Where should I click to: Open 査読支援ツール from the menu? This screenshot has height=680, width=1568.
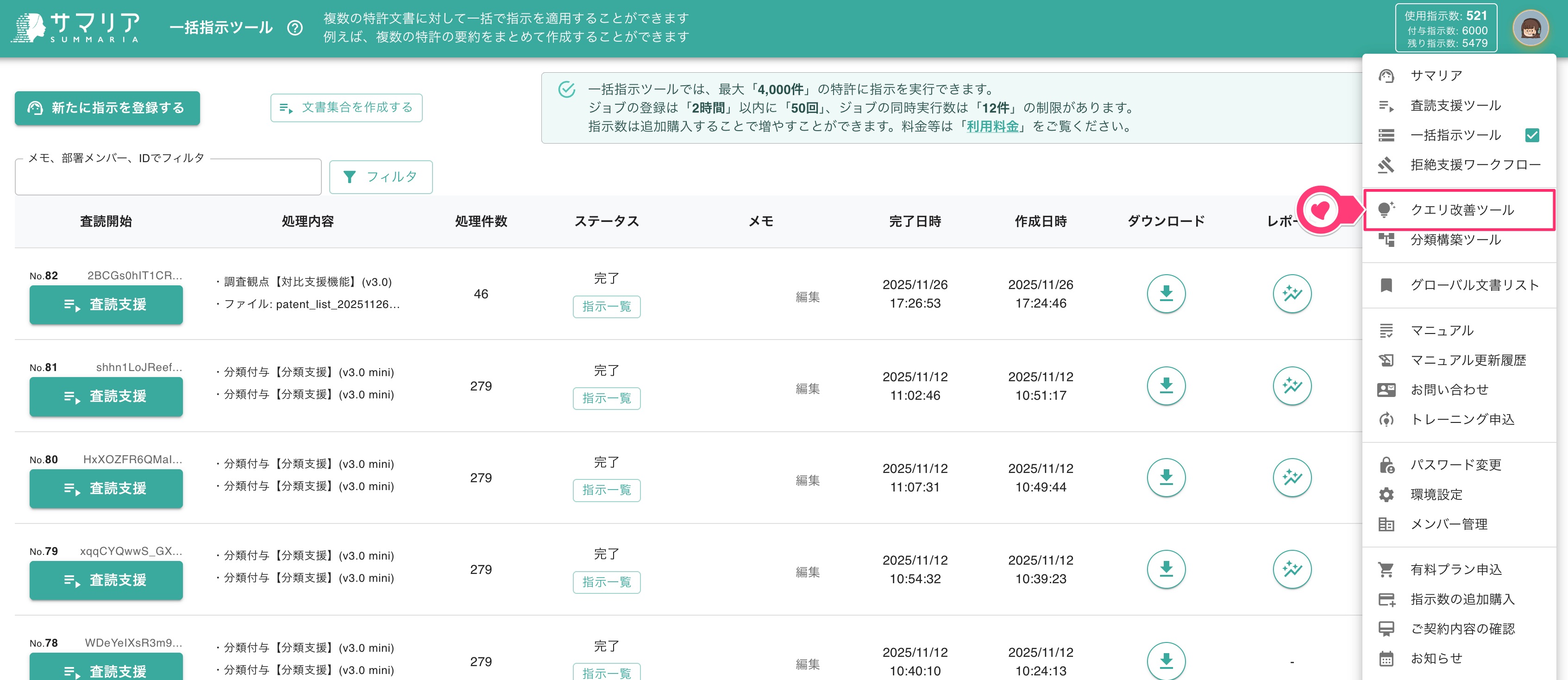(1459, 105)
